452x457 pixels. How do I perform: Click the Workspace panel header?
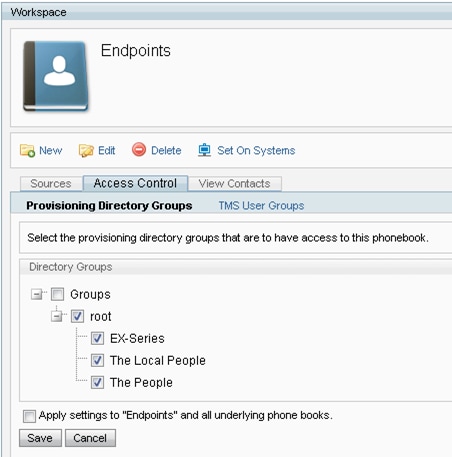tap(227, 12)
